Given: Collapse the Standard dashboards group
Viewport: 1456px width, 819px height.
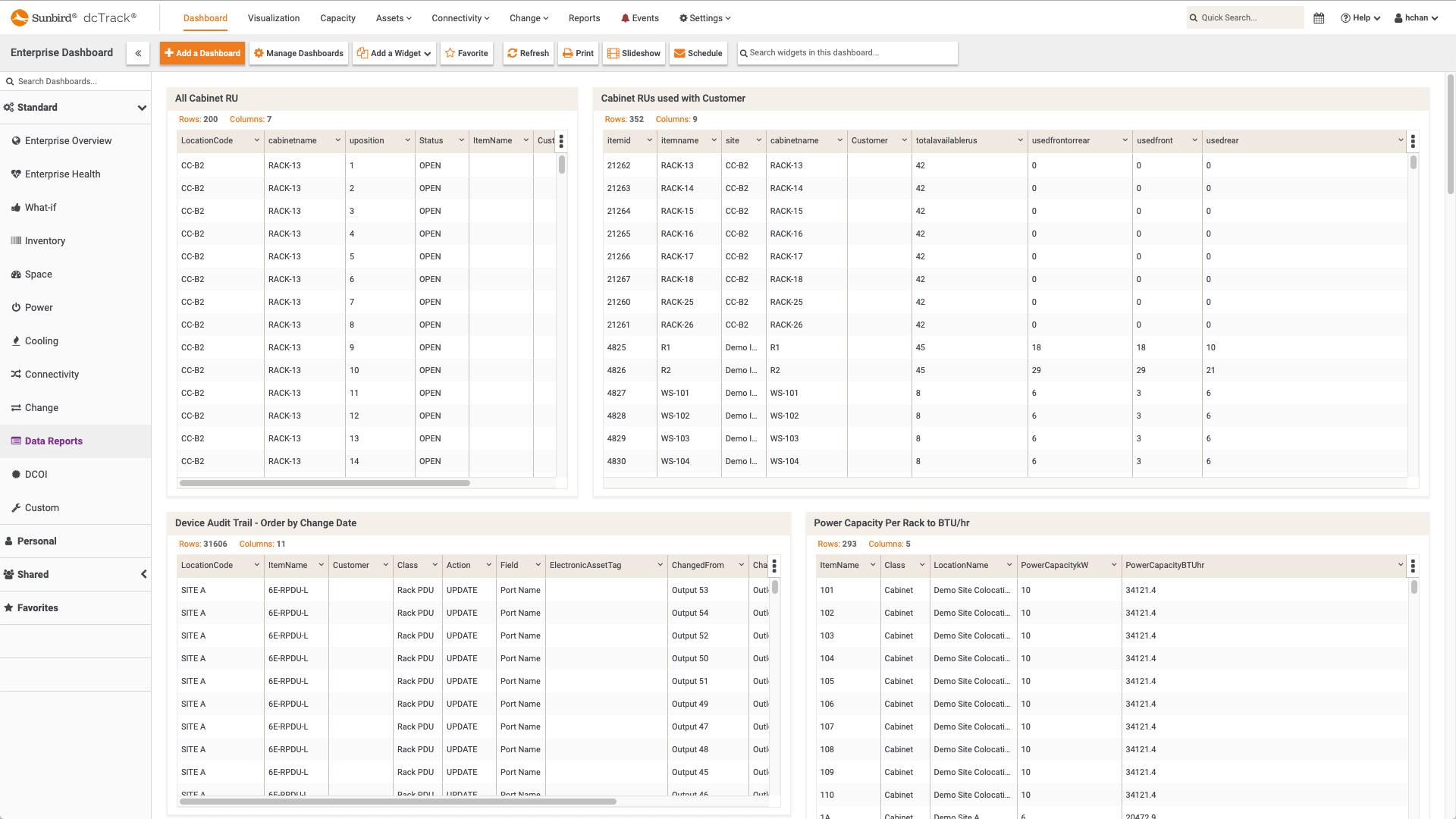Looking at the screenshot, I should click(143, 108).
